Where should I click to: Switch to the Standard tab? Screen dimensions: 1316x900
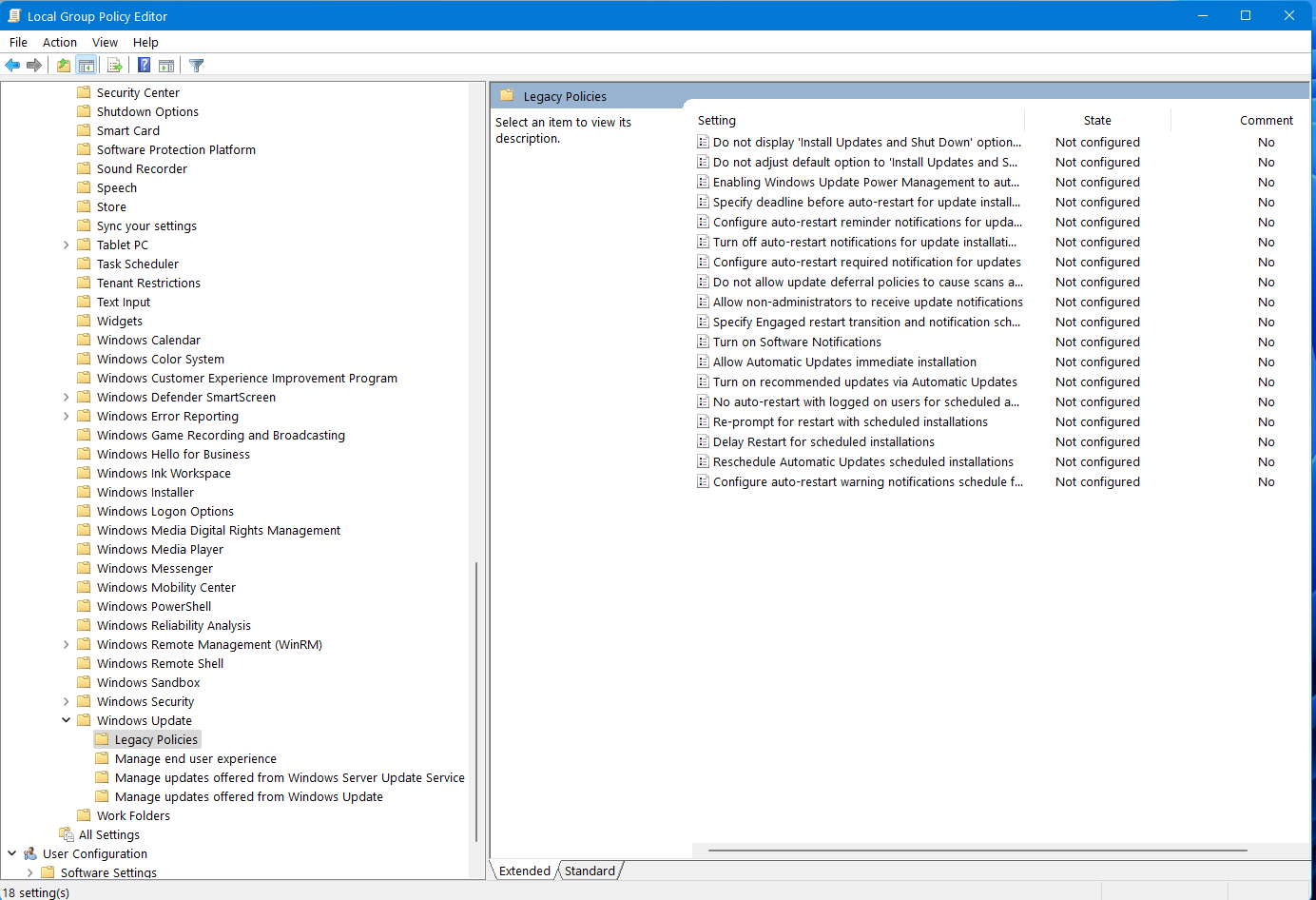pos(590,871)
